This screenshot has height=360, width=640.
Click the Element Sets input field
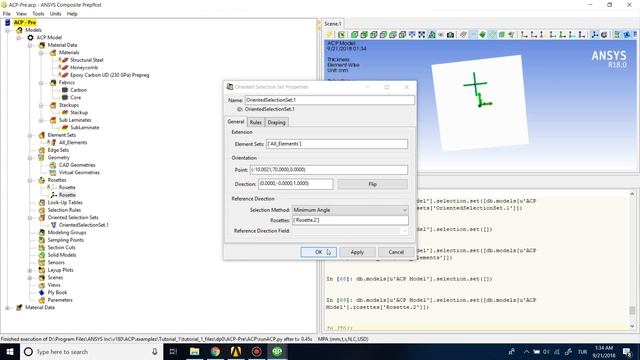point(337,144)
